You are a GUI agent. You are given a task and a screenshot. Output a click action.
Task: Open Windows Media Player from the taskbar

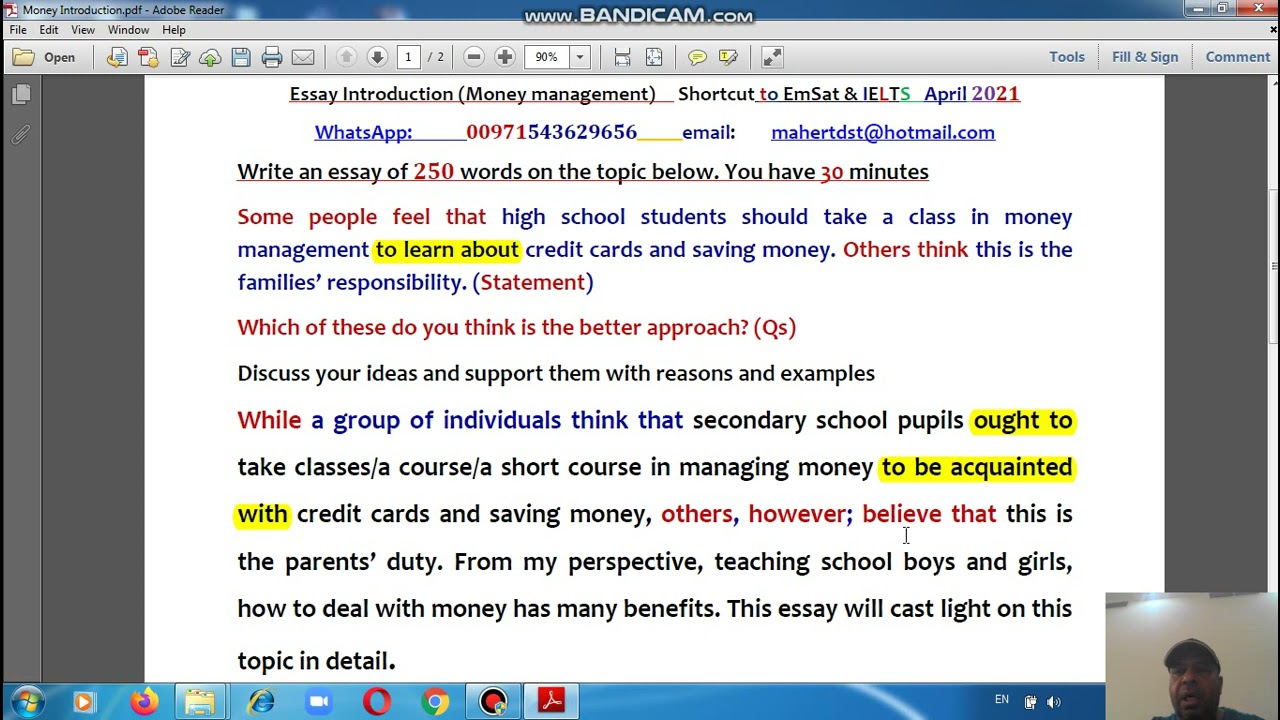pos(83,702)
